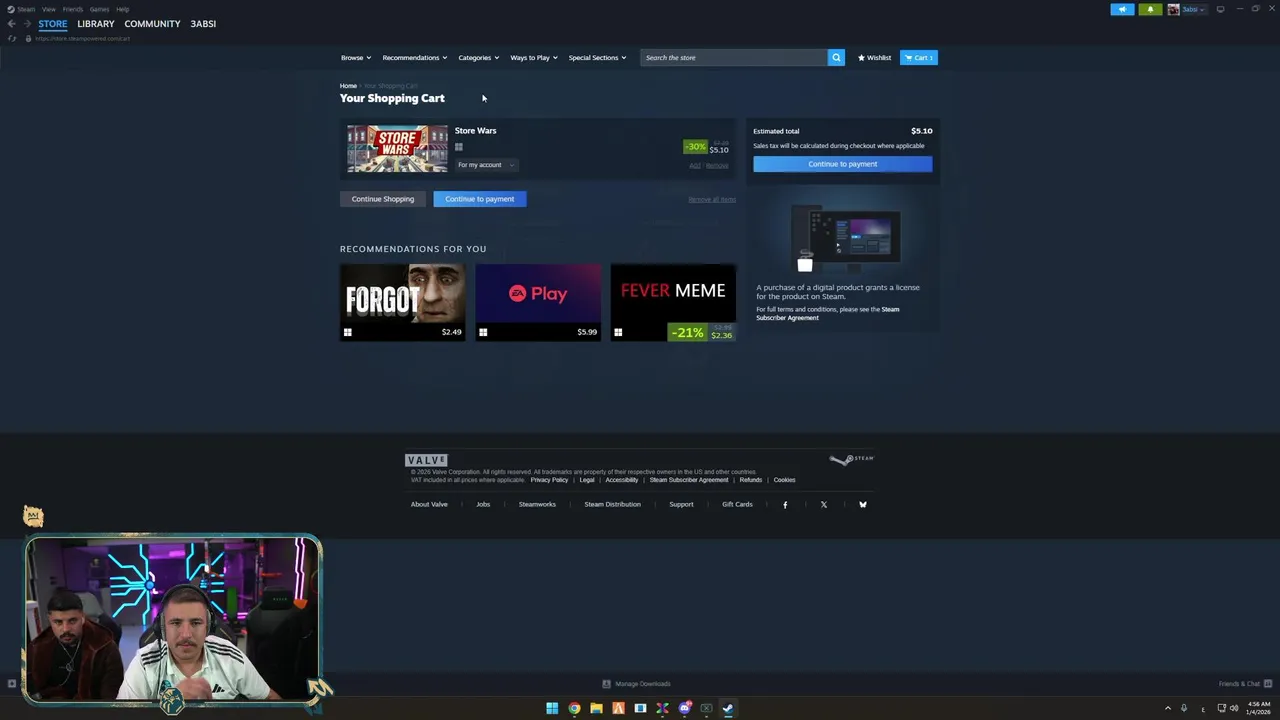
Task: Go to Home breadcrumb link
Action: (348, 86)
